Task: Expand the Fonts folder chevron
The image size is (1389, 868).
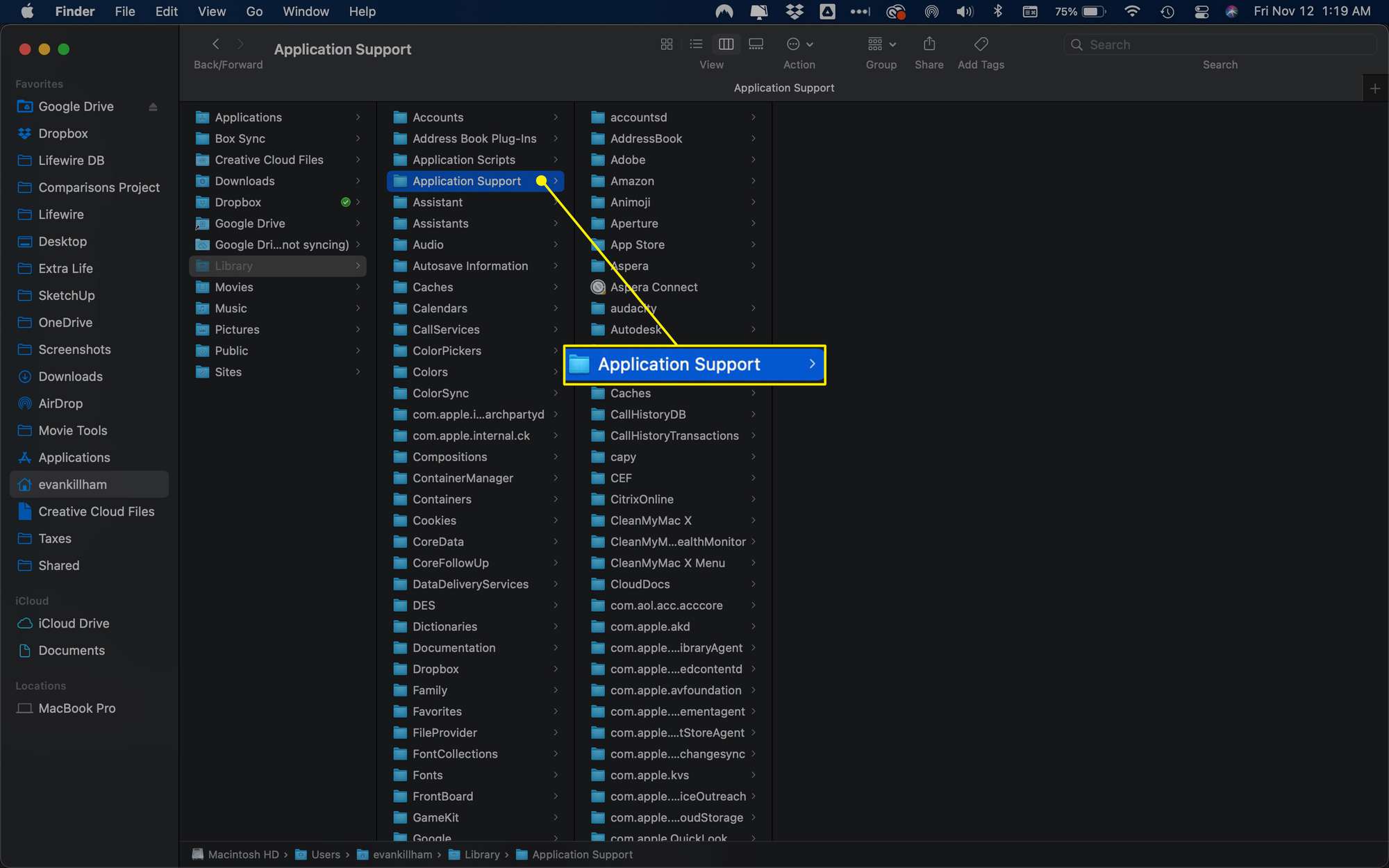Action: click(556, 776)
